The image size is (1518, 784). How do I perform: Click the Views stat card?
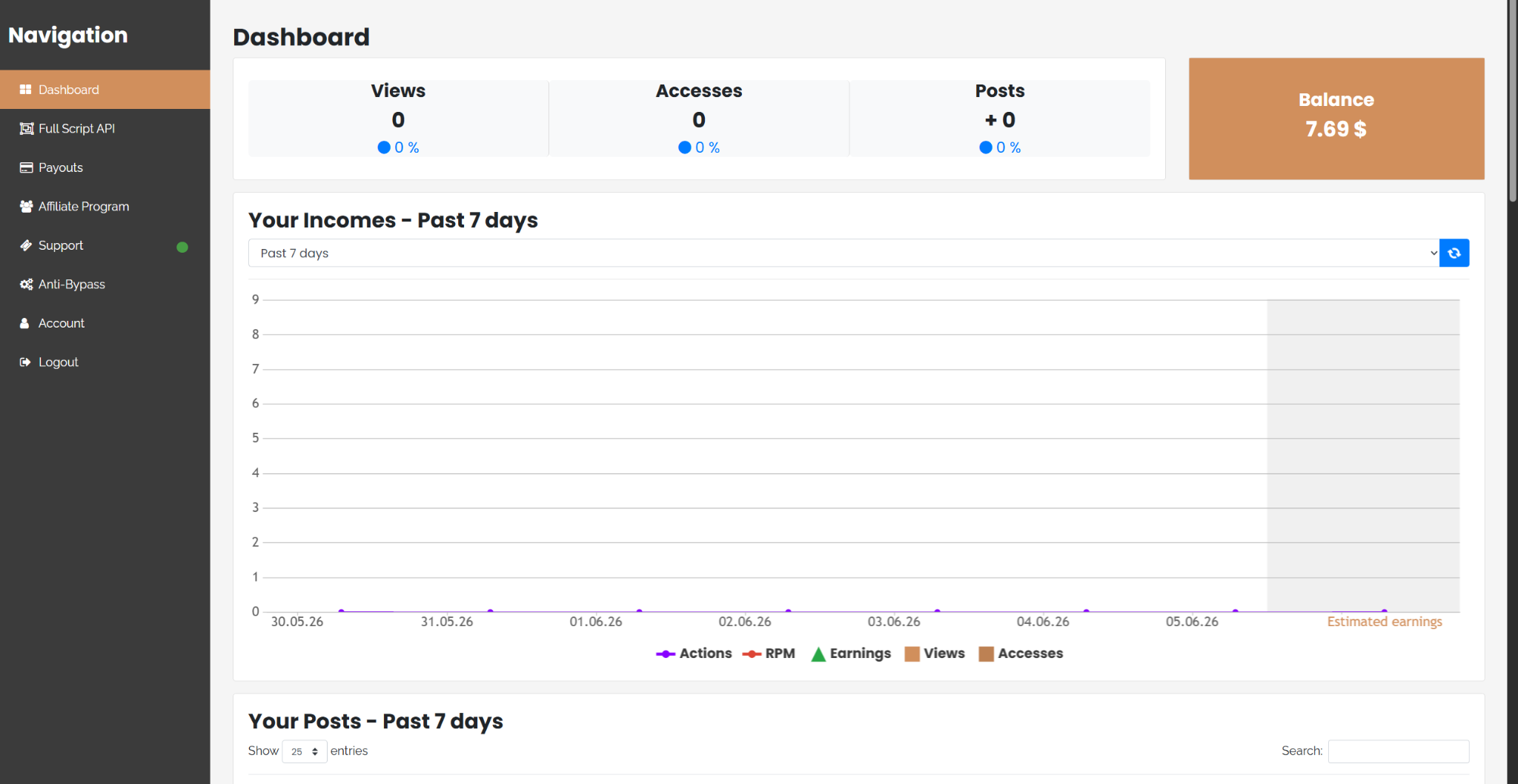(399, 119)
